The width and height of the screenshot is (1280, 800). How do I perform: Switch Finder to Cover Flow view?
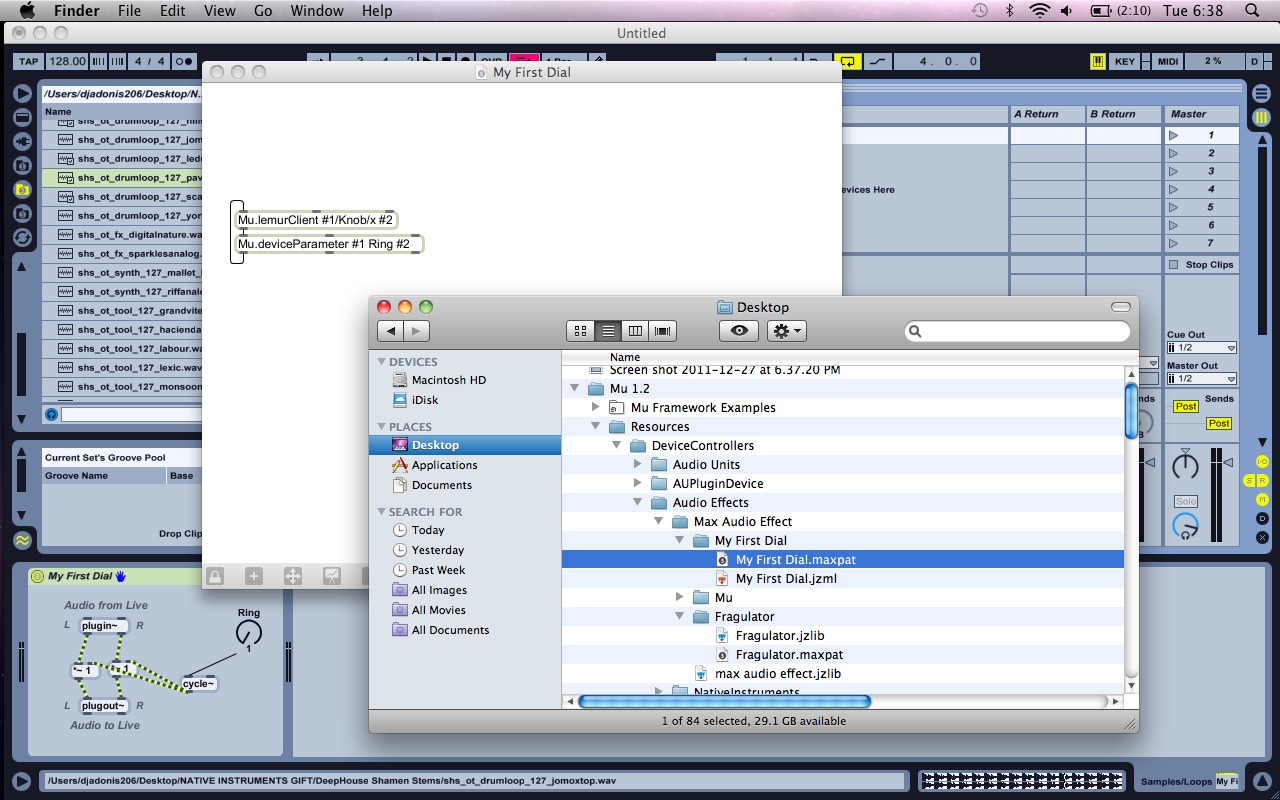662,331
